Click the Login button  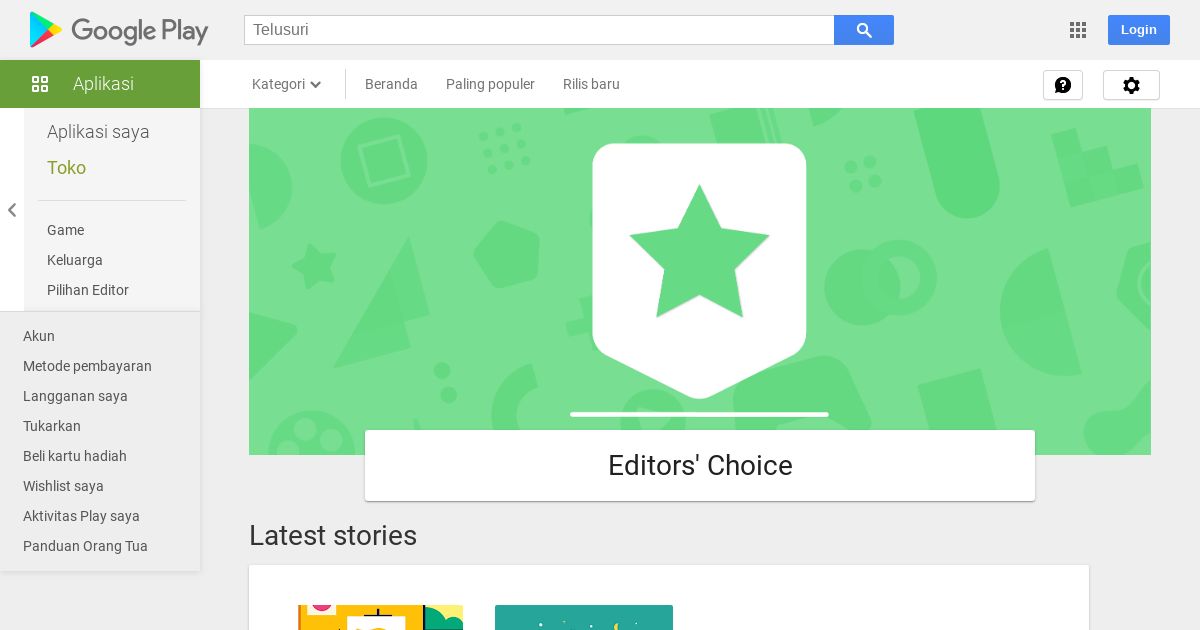pyautogui.click(x=1138, y=30)
